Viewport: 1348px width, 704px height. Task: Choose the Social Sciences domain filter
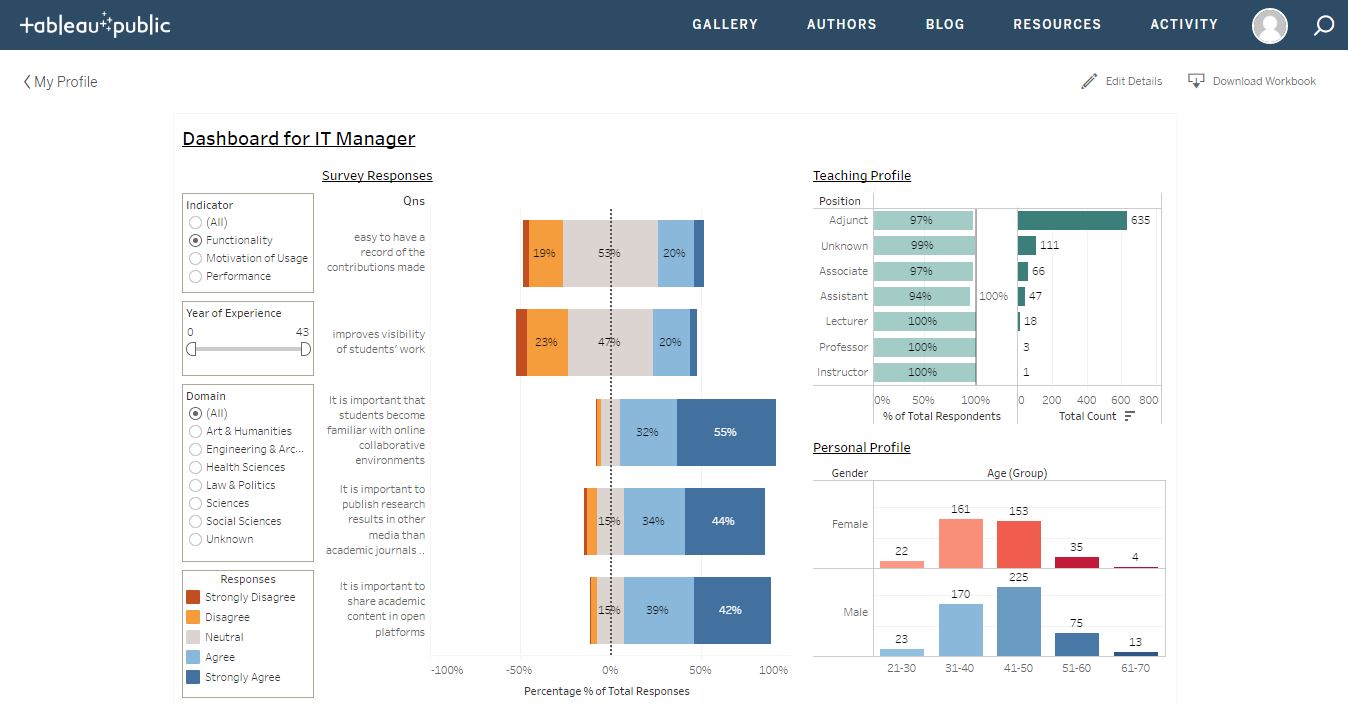[x=235, y=521]
